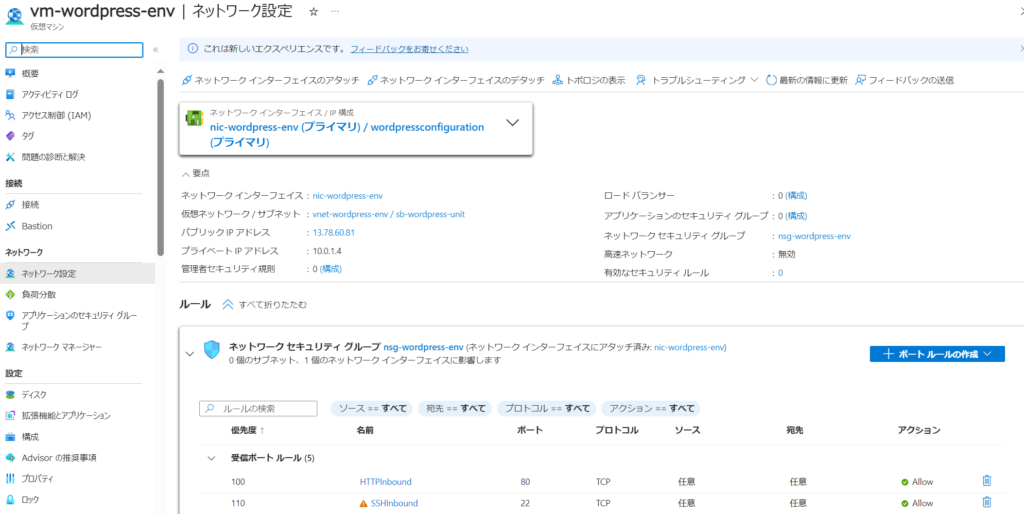The width and height of the screenshot is (1024, 514).
Task: Expand the NIC / IP 構成 selector chevron
Action: pyautogui.click(x=513, y=123)
